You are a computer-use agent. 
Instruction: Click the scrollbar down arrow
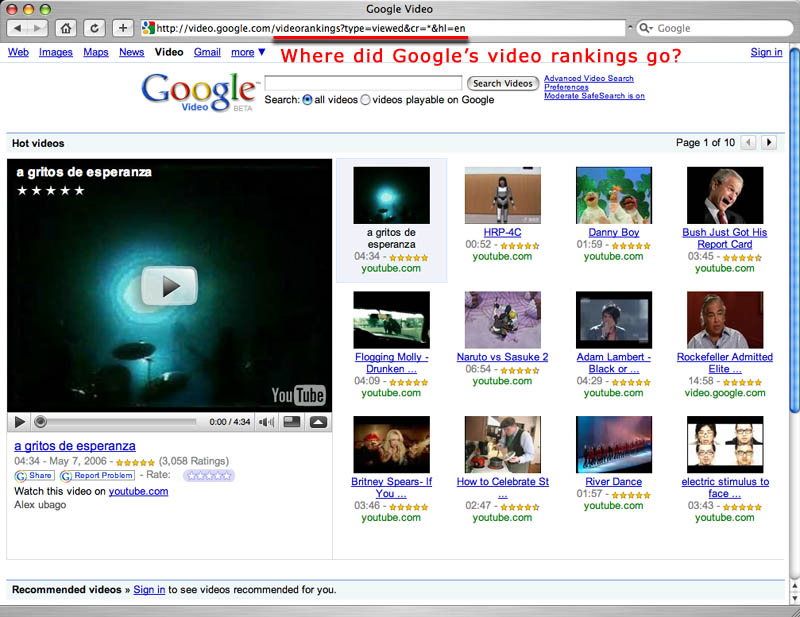pyautogui.click(x=794, y=598)
